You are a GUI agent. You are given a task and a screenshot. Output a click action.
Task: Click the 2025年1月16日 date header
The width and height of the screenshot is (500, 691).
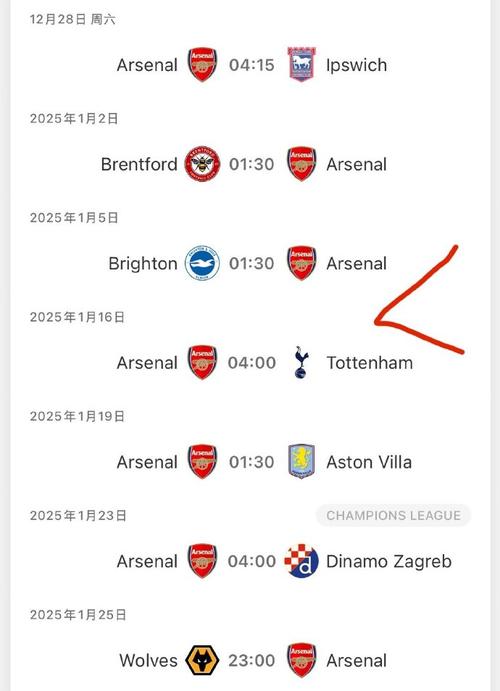(x=77, y=317)
